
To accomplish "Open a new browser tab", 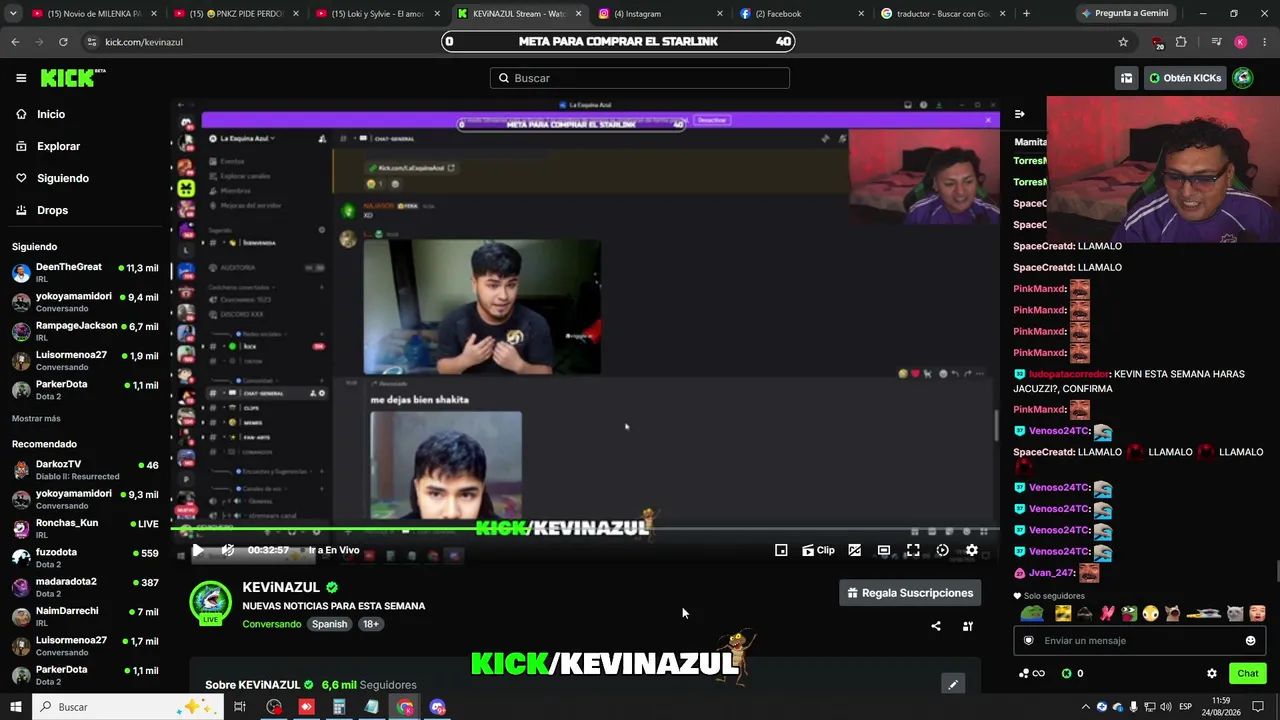I will coord(1026,14).
